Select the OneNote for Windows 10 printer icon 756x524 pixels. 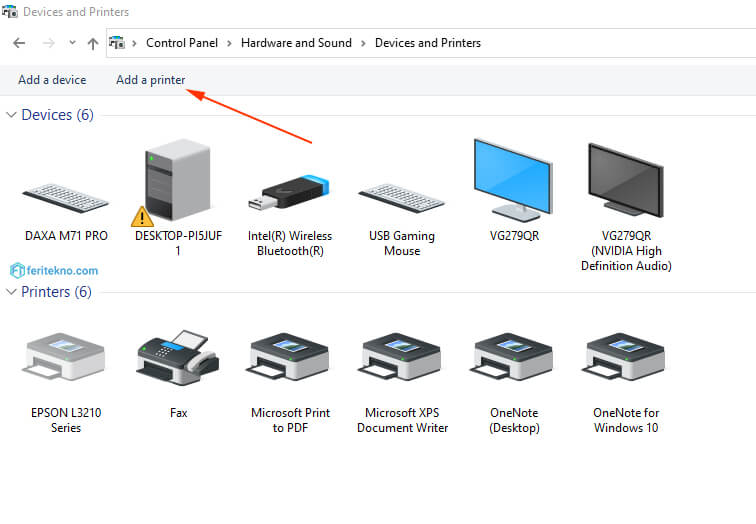pos(623,357)
